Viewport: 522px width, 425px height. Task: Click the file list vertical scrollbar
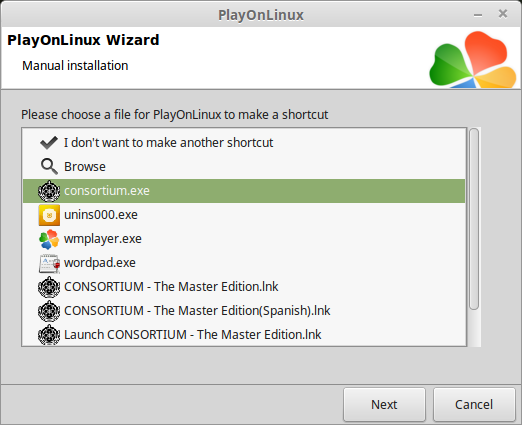tap(474, 237)
